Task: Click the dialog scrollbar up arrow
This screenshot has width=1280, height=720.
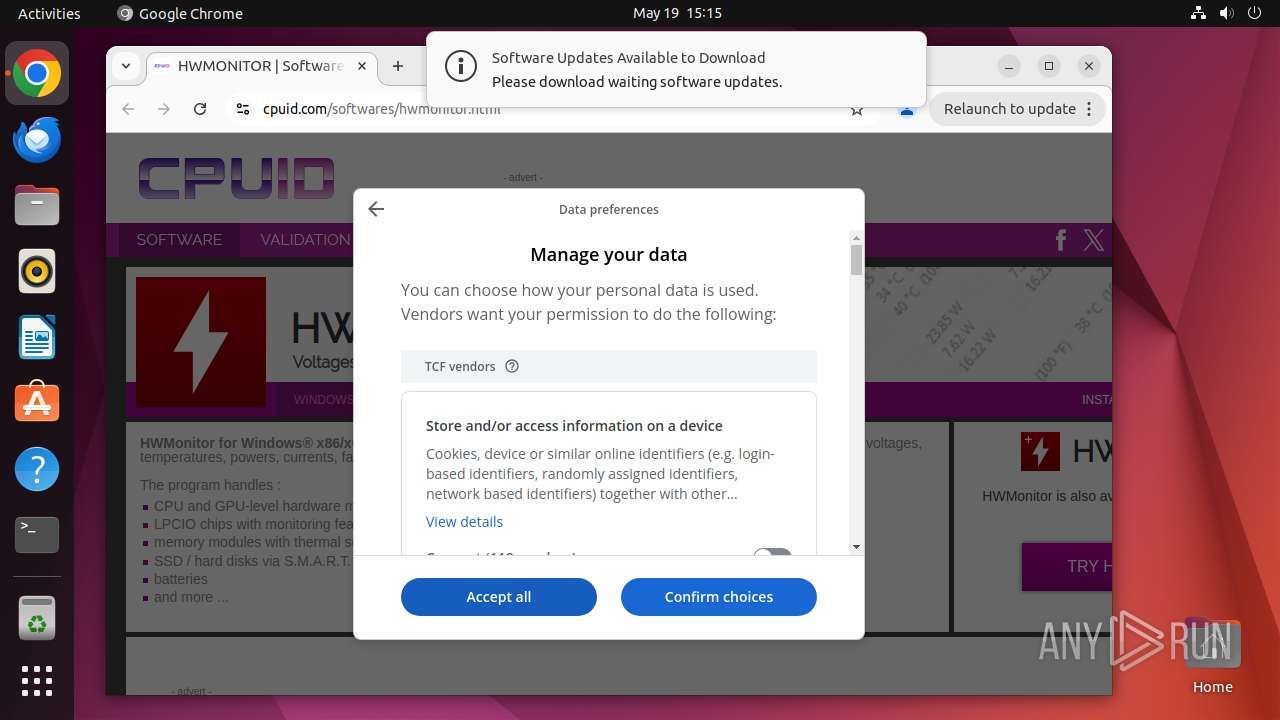Action: 856,237
